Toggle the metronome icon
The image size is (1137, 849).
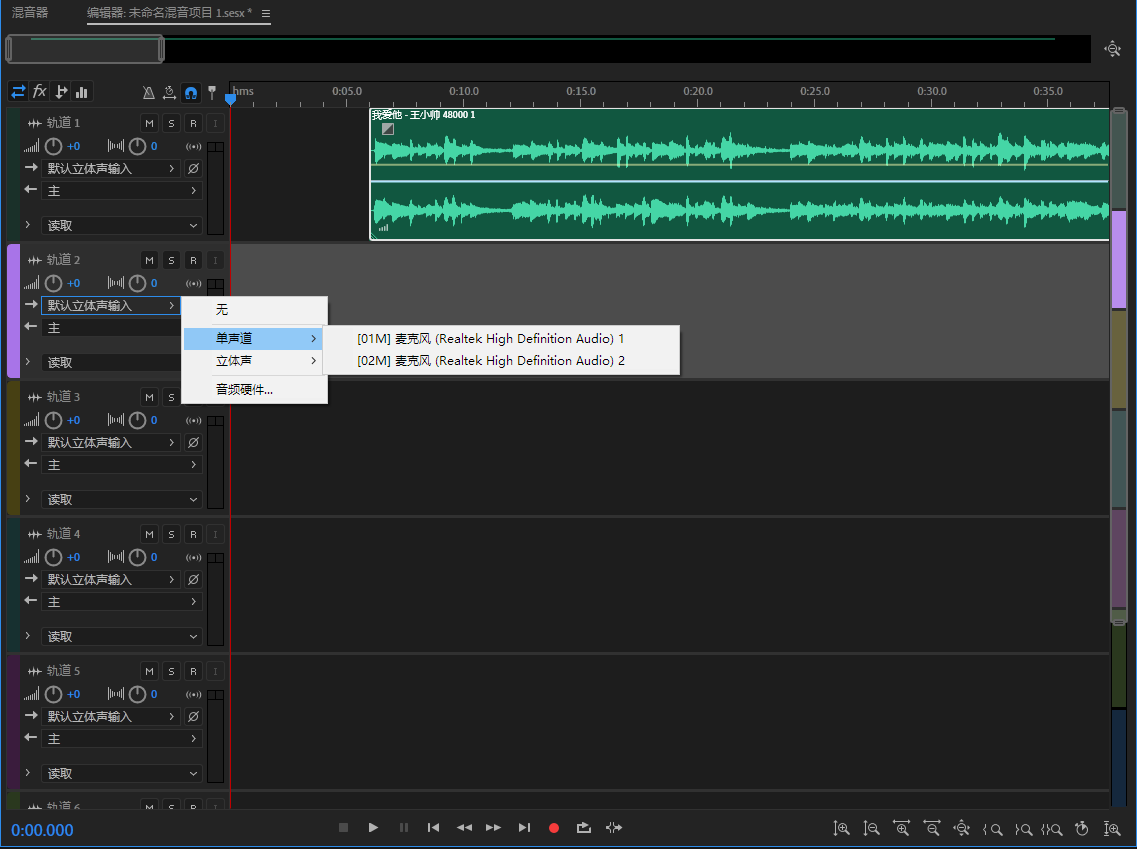tap(149, 92)
